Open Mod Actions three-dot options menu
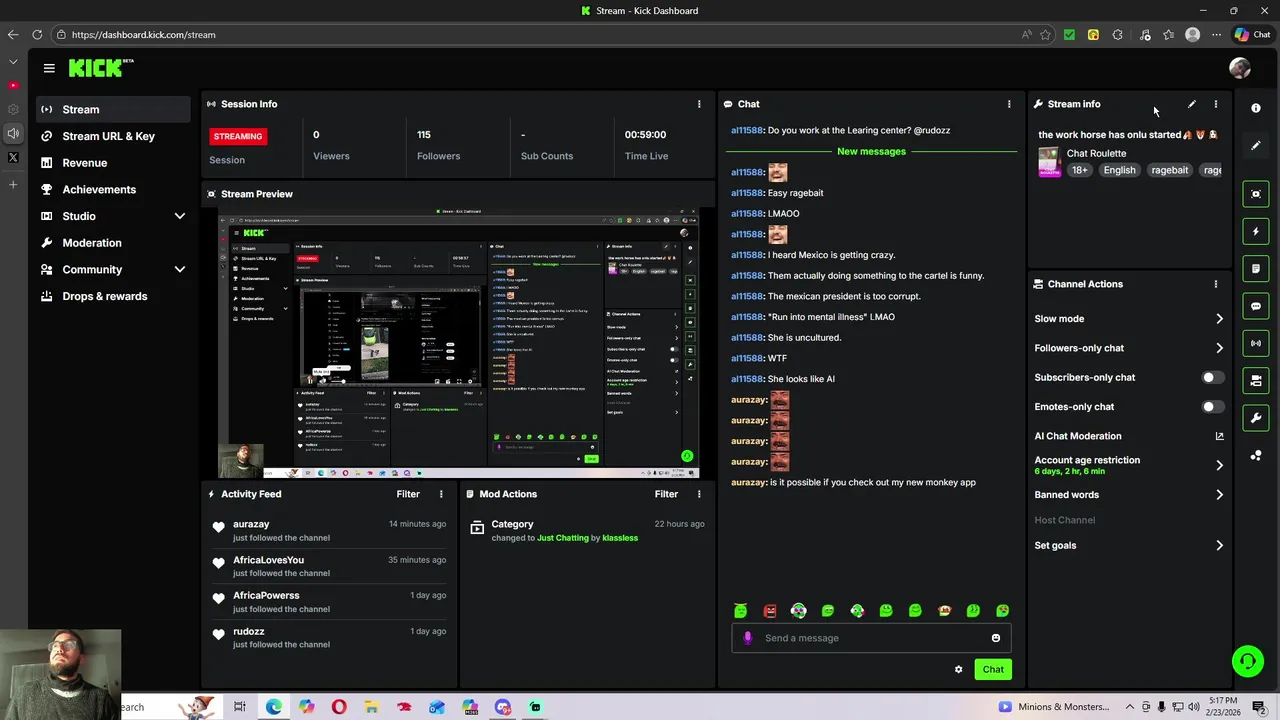 tap(699, 494)
